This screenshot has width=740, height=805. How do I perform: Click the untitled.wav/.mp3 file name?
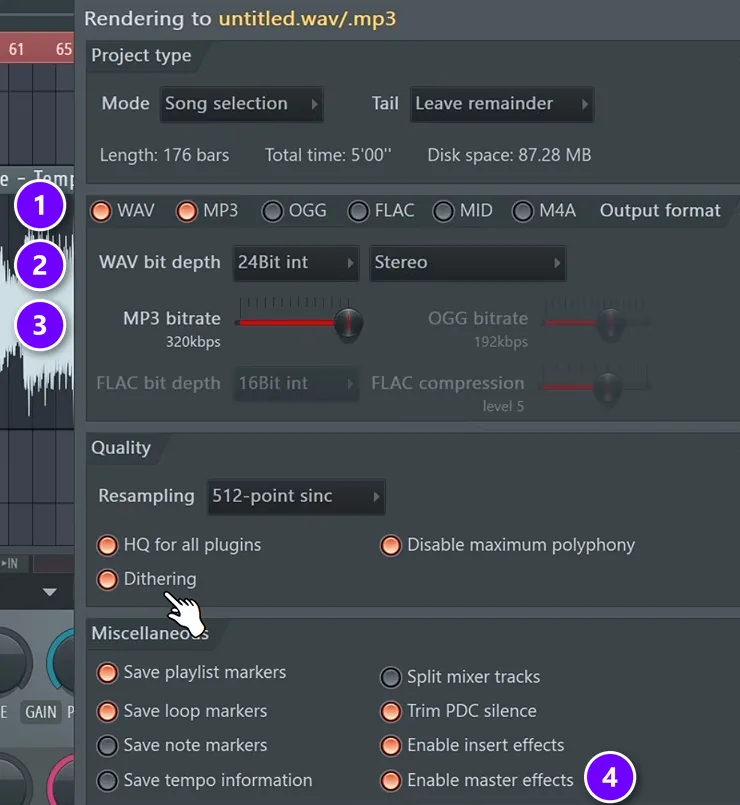pos(308,19)
